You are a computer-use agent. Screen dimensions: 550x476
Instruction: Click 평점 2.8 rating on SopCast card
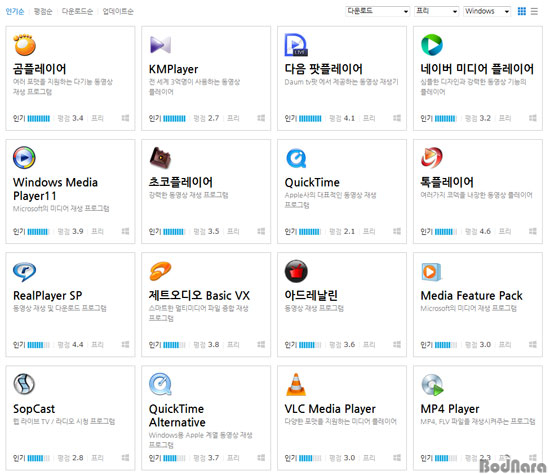pyautogui.click(x=71, y=457)
